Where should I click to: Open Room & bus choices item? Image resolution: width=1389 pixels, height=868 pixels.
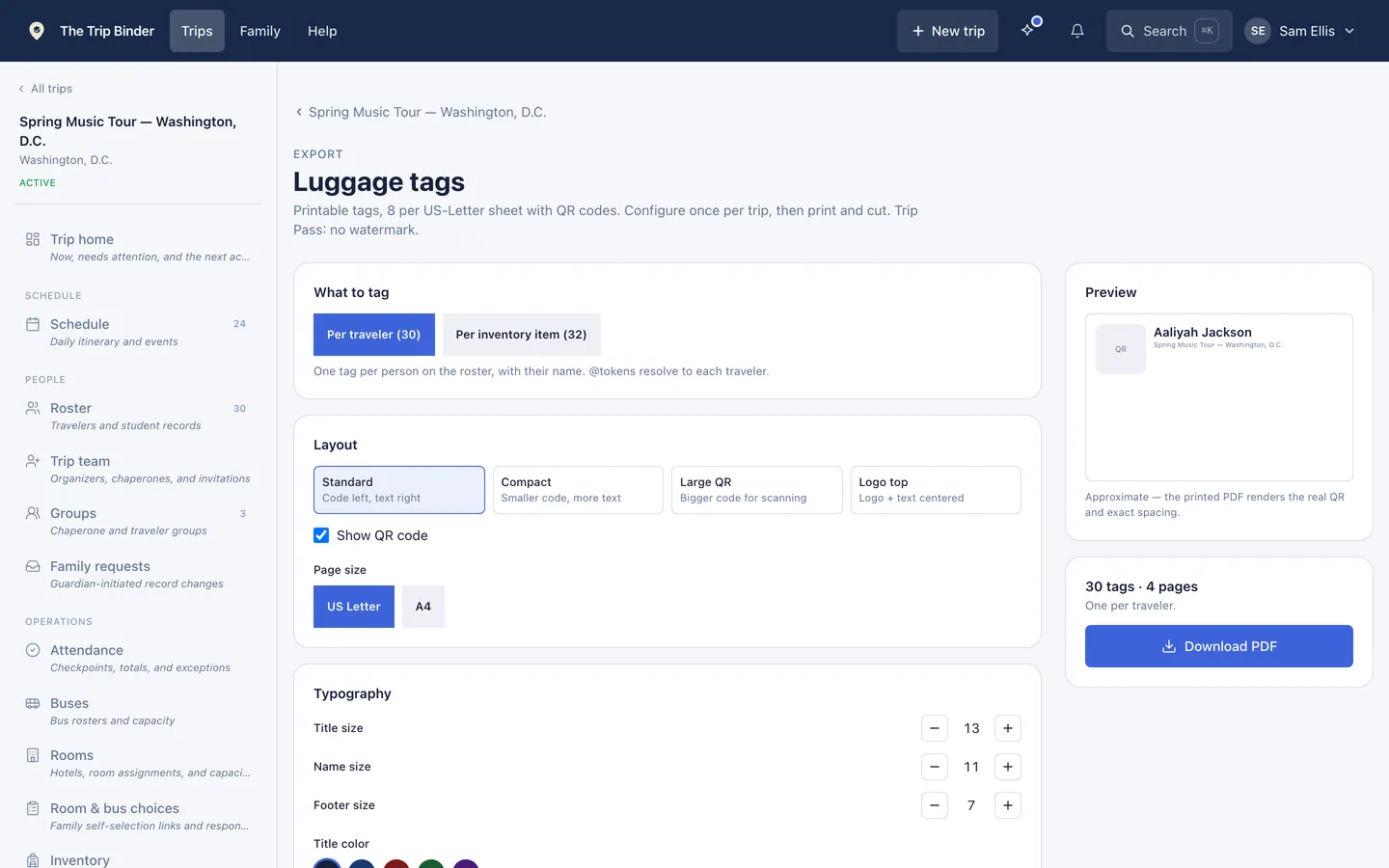pyautogui.click(x=139, y=816)
